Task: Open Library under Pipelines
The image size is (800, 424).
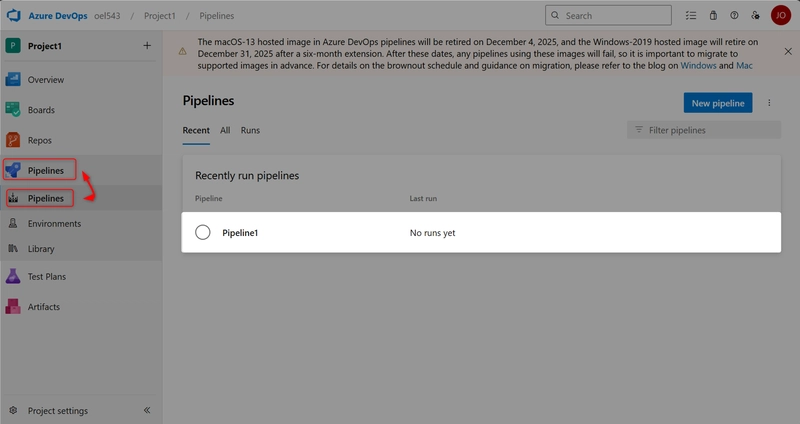Action: 41,249
